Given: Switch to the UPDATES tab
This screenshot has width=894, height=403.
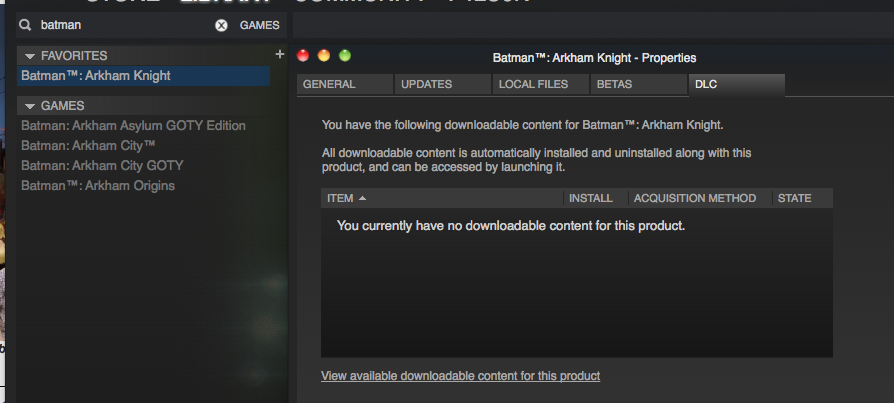Looking at the screenshot, I should point(443,84).
